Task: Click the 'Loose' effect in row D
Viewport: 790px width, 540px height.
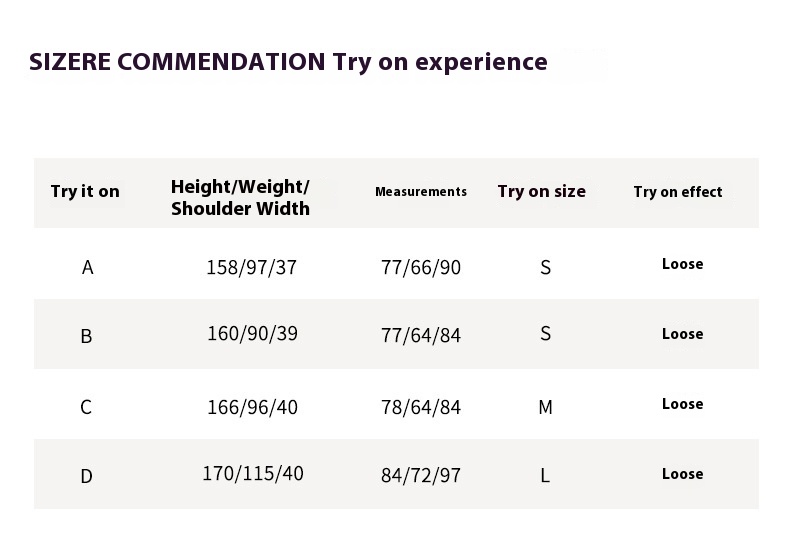Action: point(682,474)
